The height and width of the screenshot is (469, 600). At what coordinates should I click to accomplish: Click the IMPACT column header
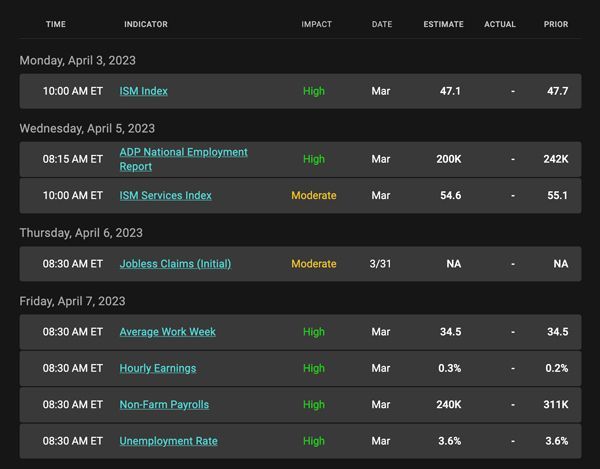pyautogui.click(x=316, y=24)
